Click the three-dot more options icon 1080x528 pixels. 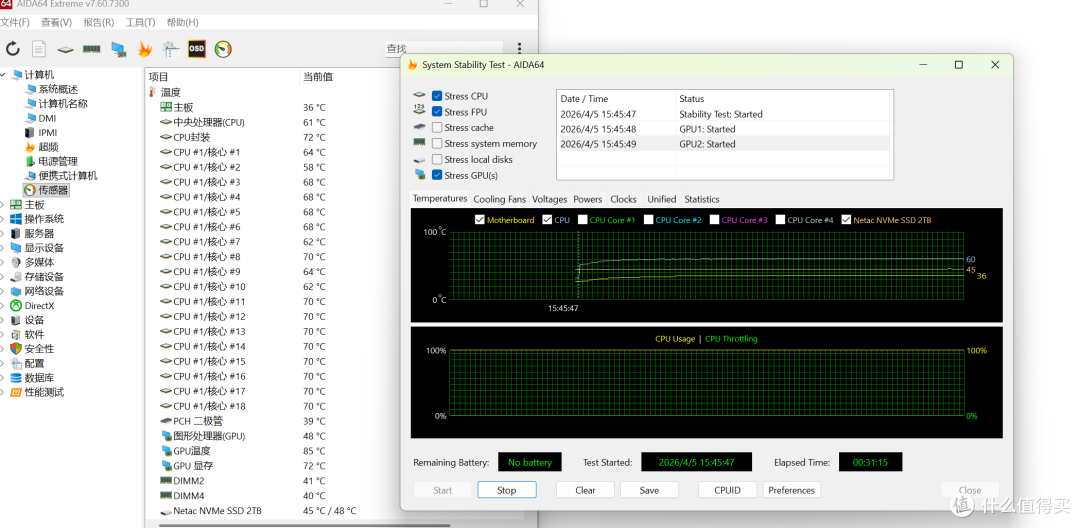coord(519,48)
